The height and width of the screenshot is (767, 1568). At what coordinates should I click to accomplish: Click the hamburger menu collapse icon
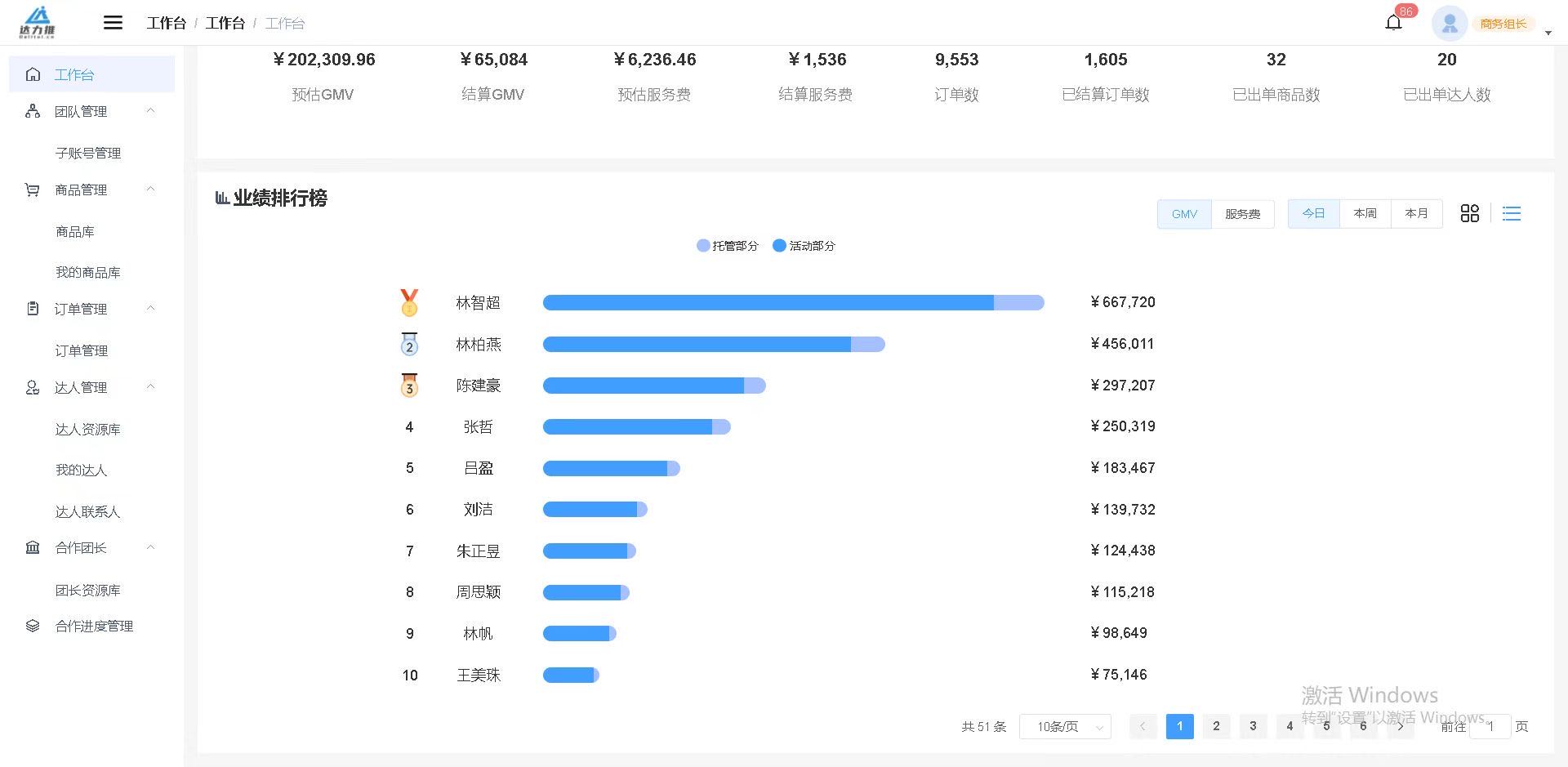pos(113,23)
